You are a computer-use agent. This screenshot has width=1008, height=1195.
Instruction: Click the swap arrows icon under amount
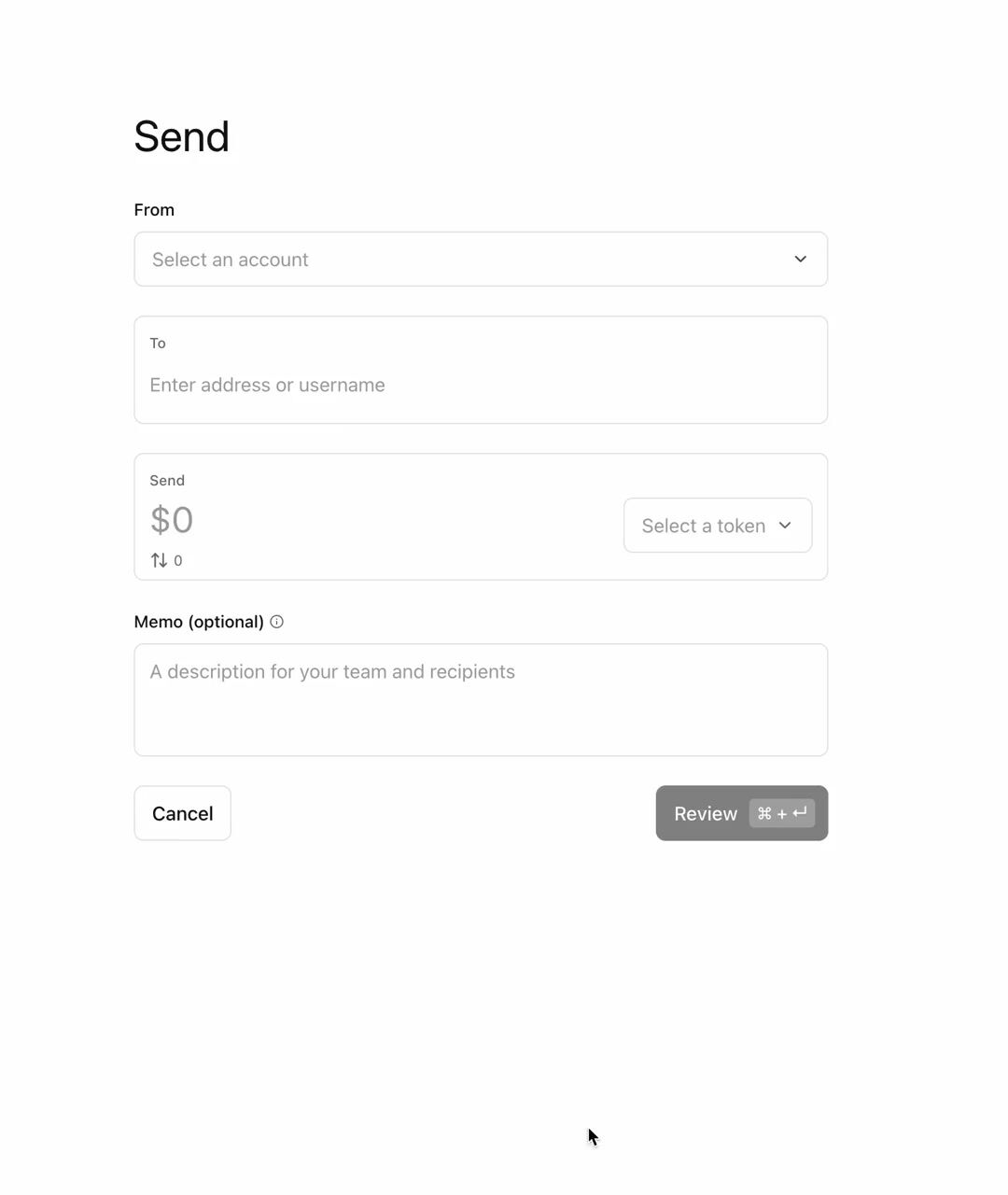coord(159,560)
